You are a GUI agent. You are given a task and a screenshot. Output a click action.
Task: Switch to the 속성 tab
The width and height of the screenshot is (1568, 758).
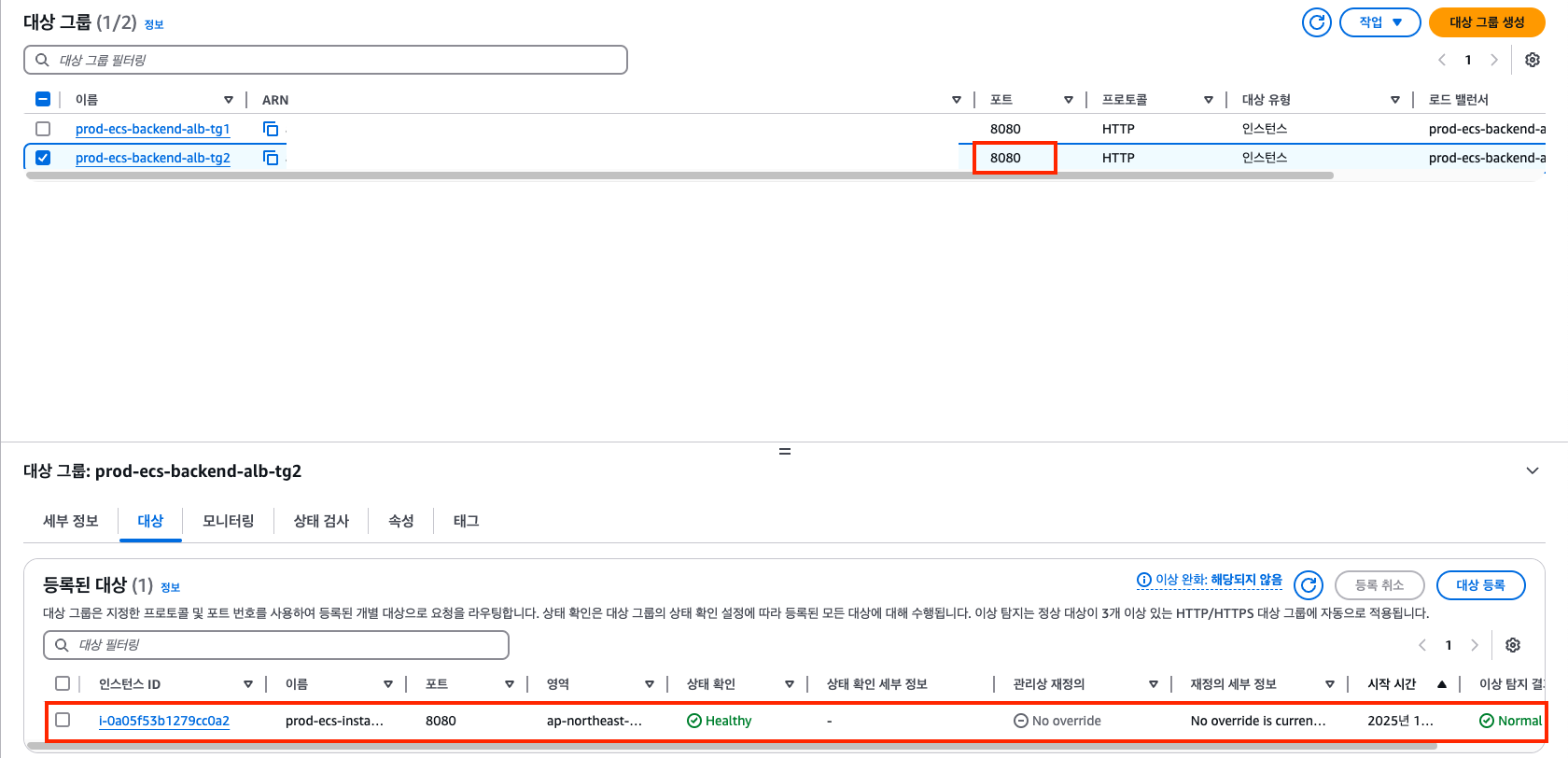[x=401, y=521]
